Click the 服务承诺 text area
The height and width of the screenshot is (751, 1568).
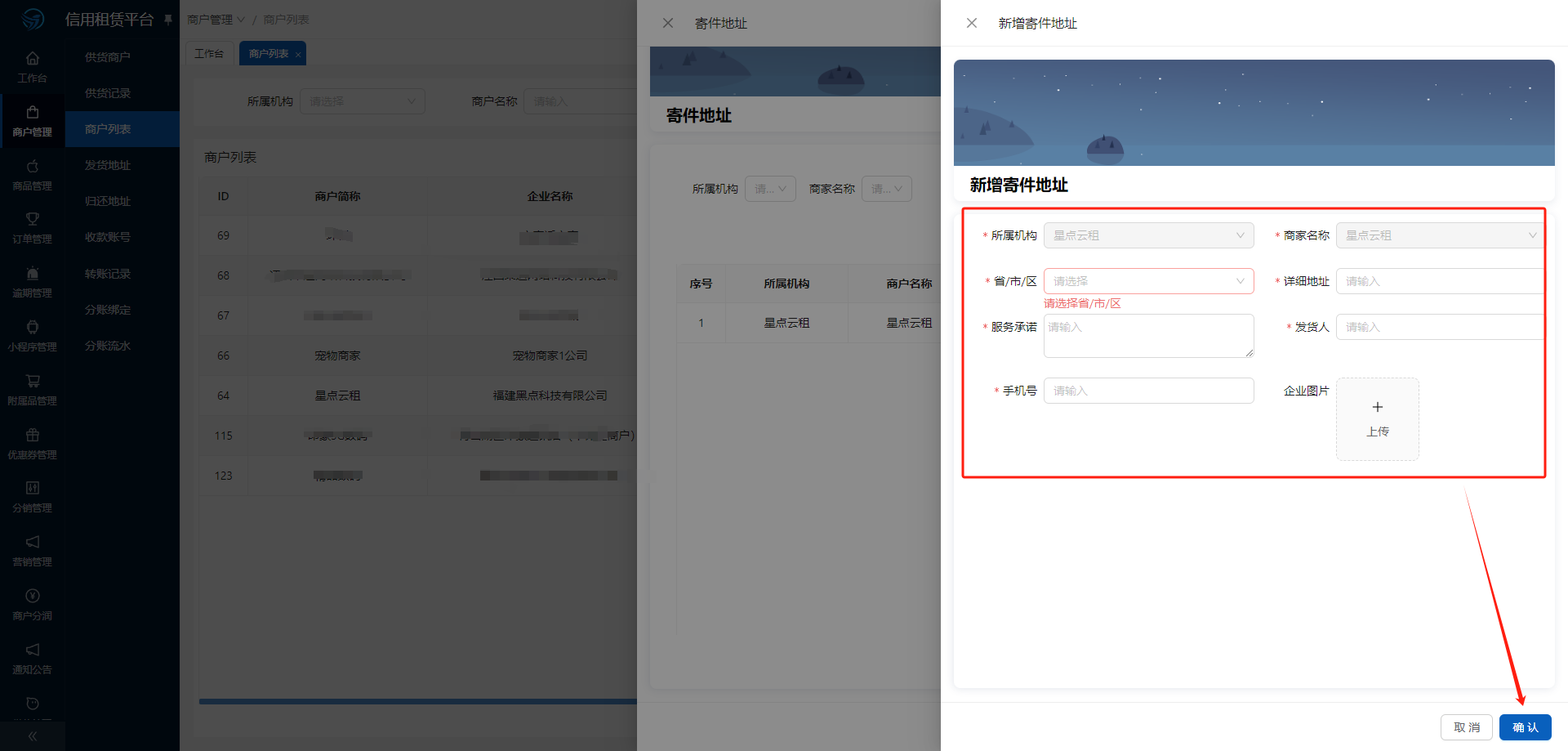[1148, 336]
